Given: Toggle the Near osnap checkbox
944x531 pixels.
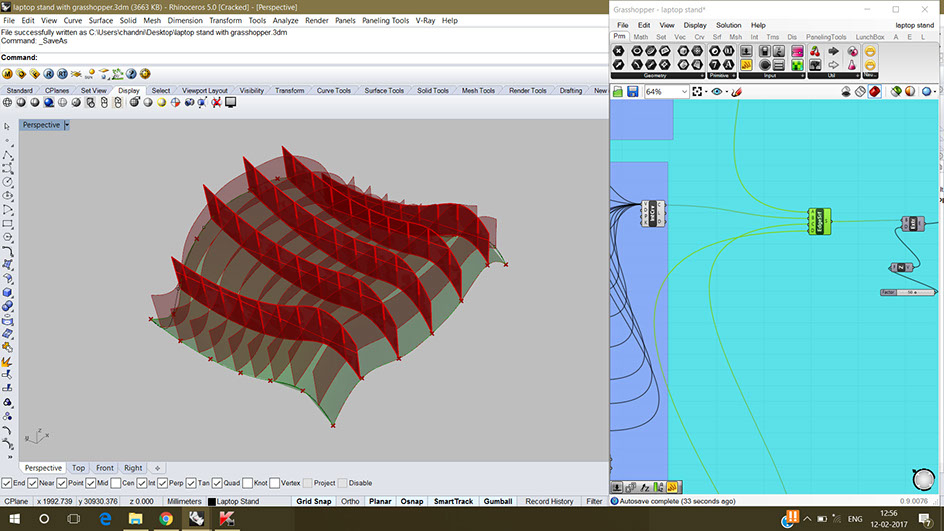Looking at the screenshot, I should [33, 483].
